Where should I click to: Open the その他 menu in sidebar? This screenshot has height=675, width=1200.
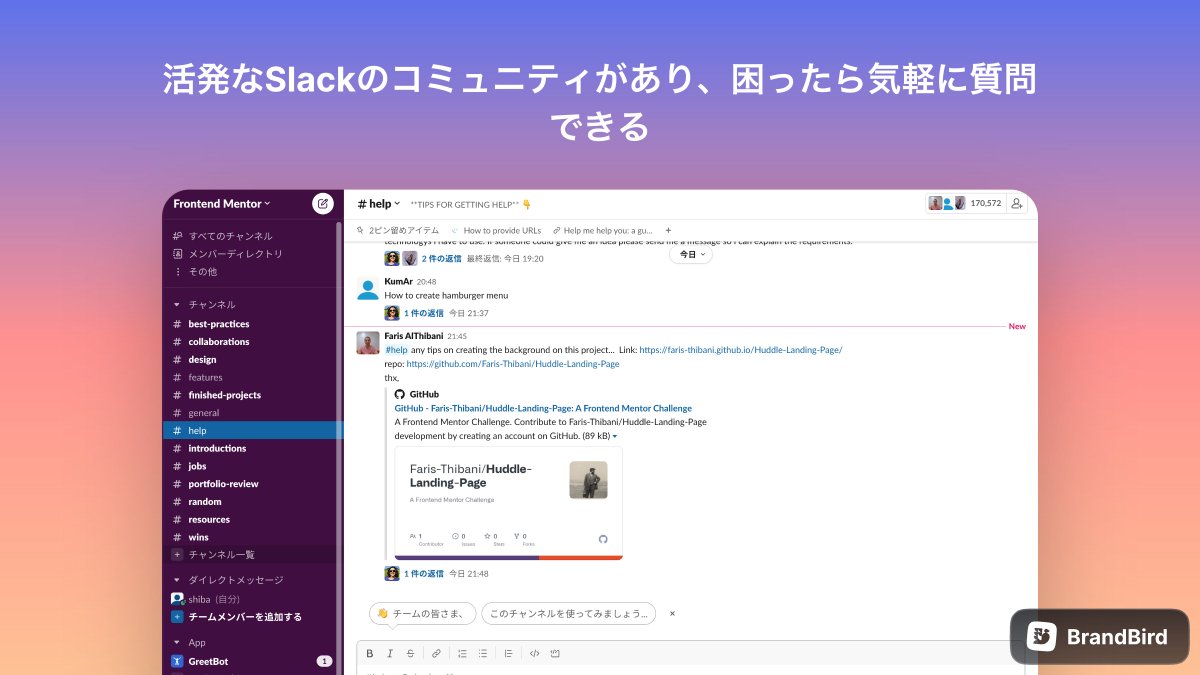click(194, 271)
